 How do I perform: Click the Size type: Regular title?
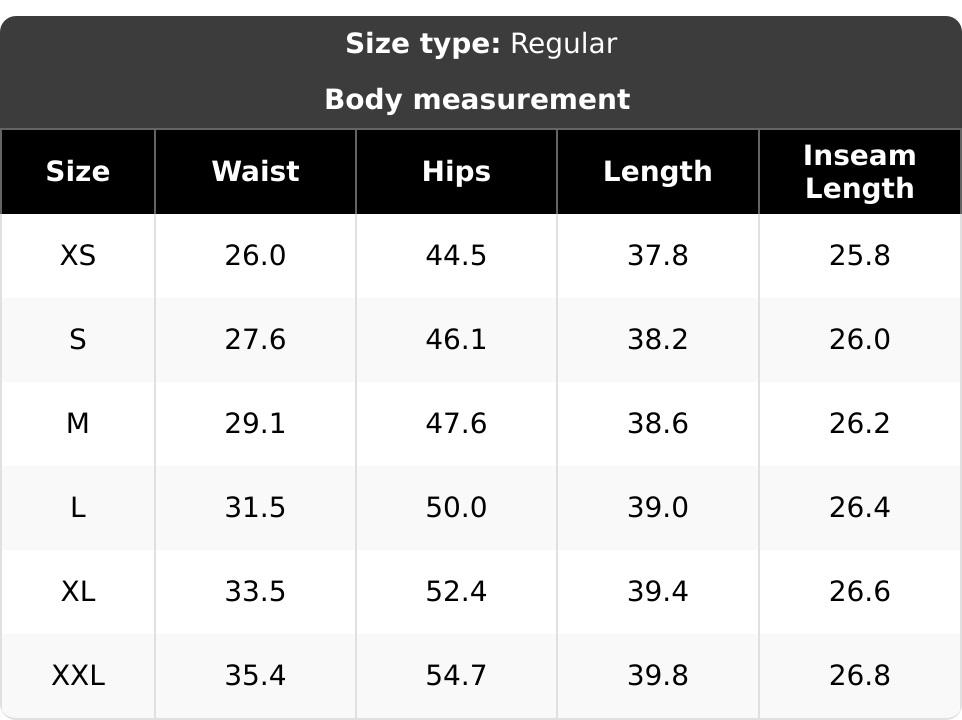481,44
